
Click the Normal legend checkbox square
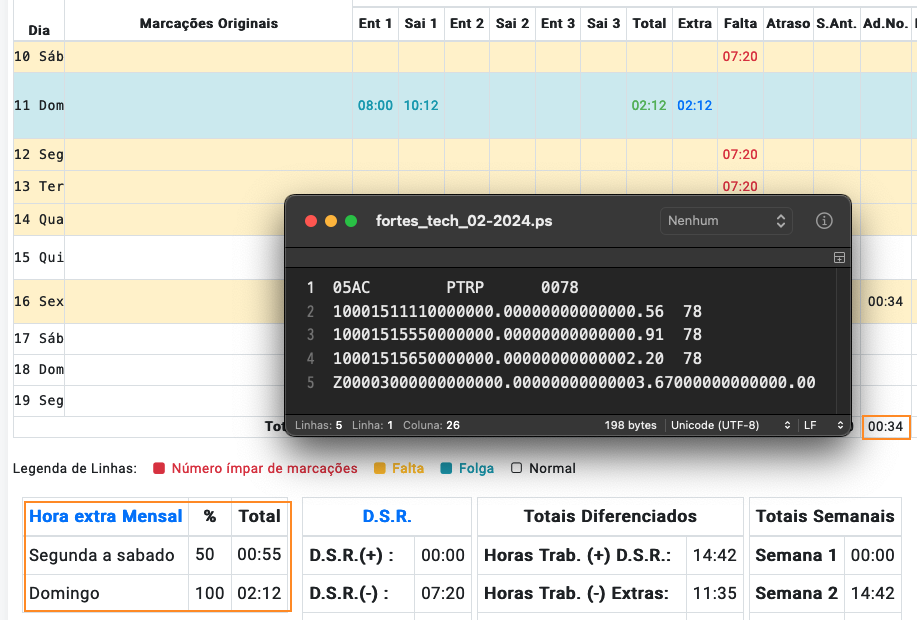(x=516, y=468)
